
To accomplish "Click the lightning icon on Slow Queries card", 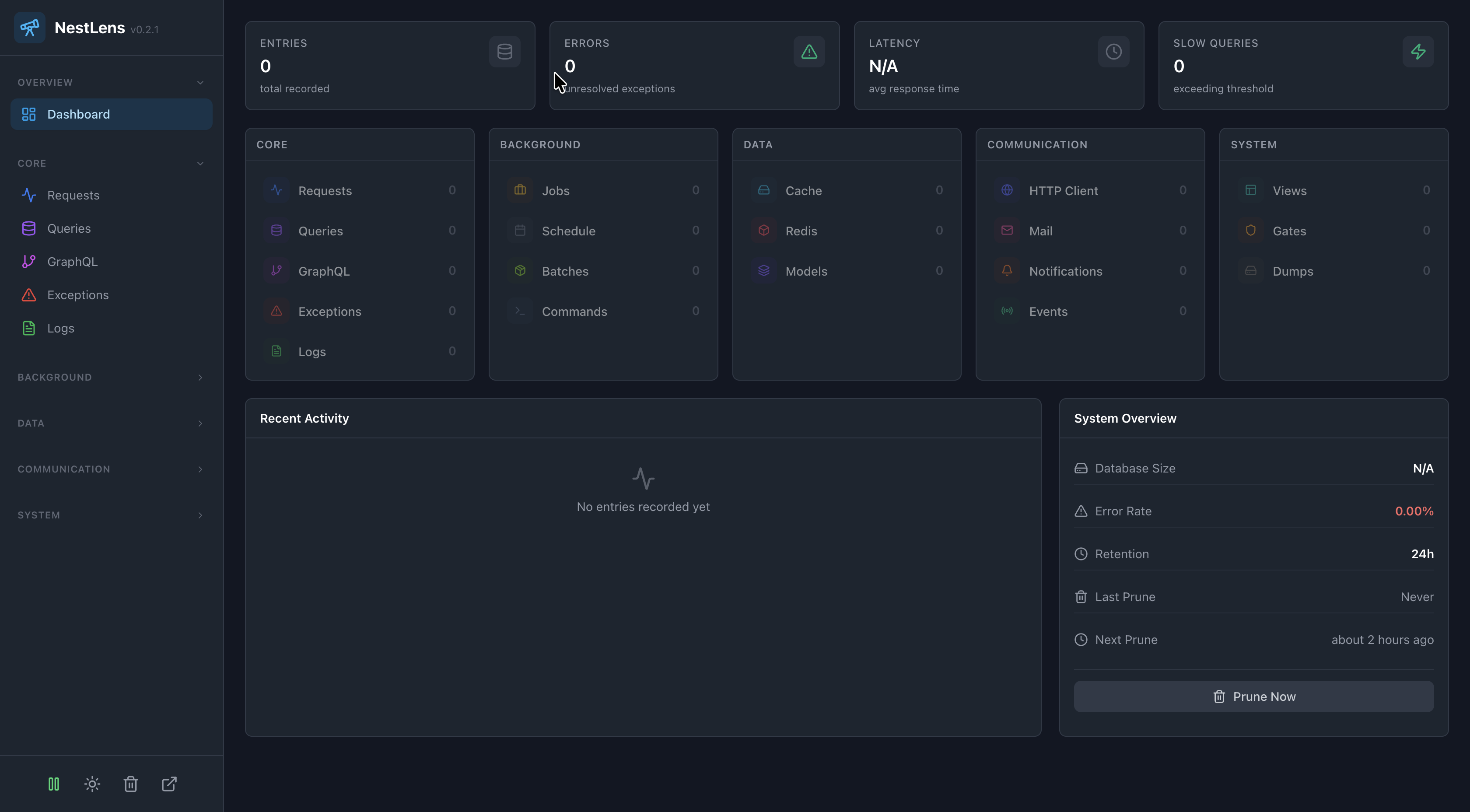I will (x=1419, y=51).
